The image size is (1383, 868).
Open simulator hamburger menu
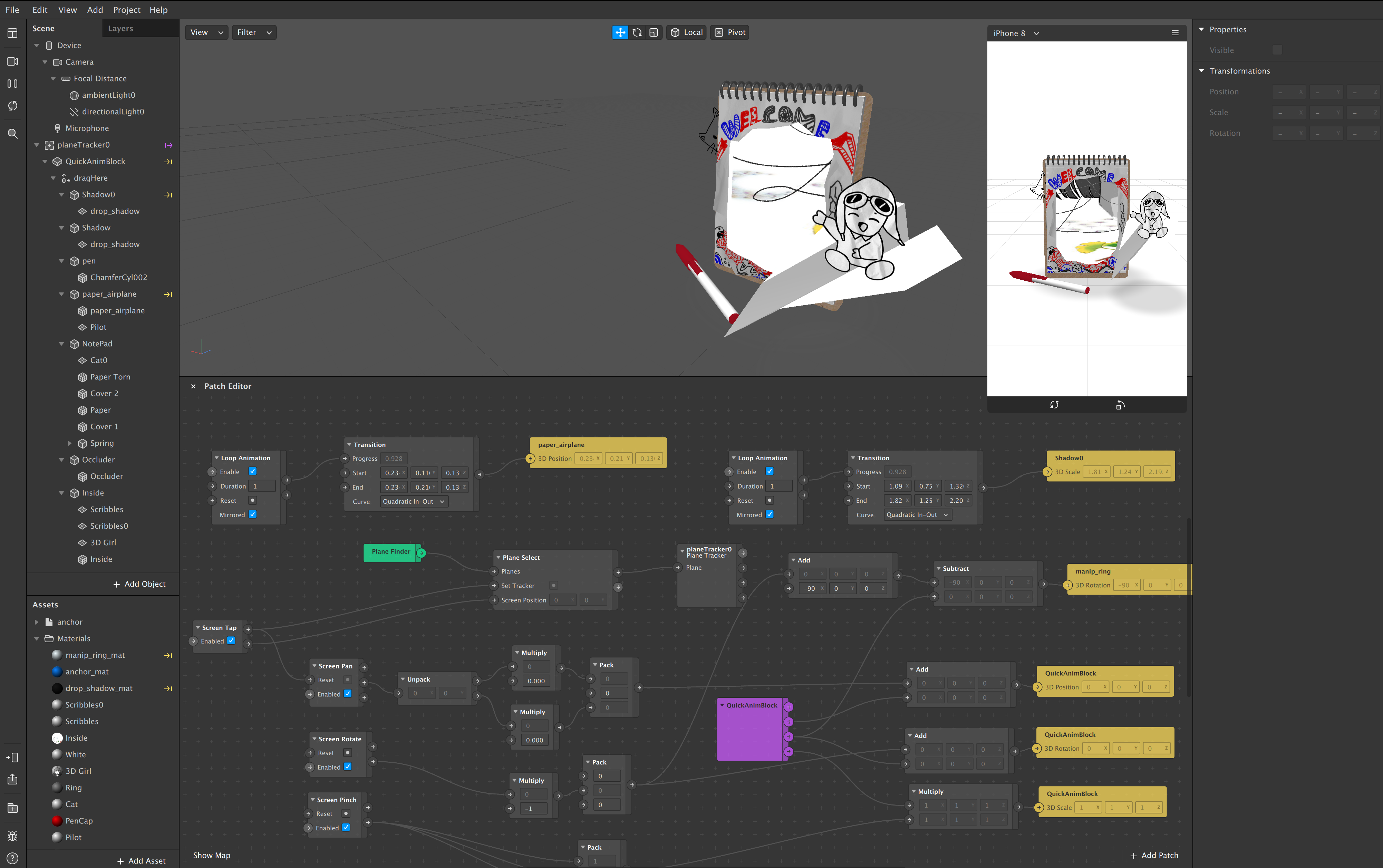pos(1175,33)
